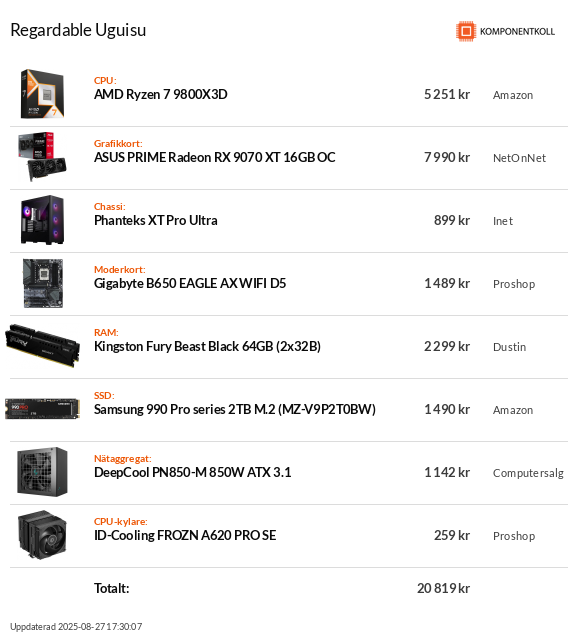
Task: Click the NetOnNet store name
Action: tap(519, 158)
